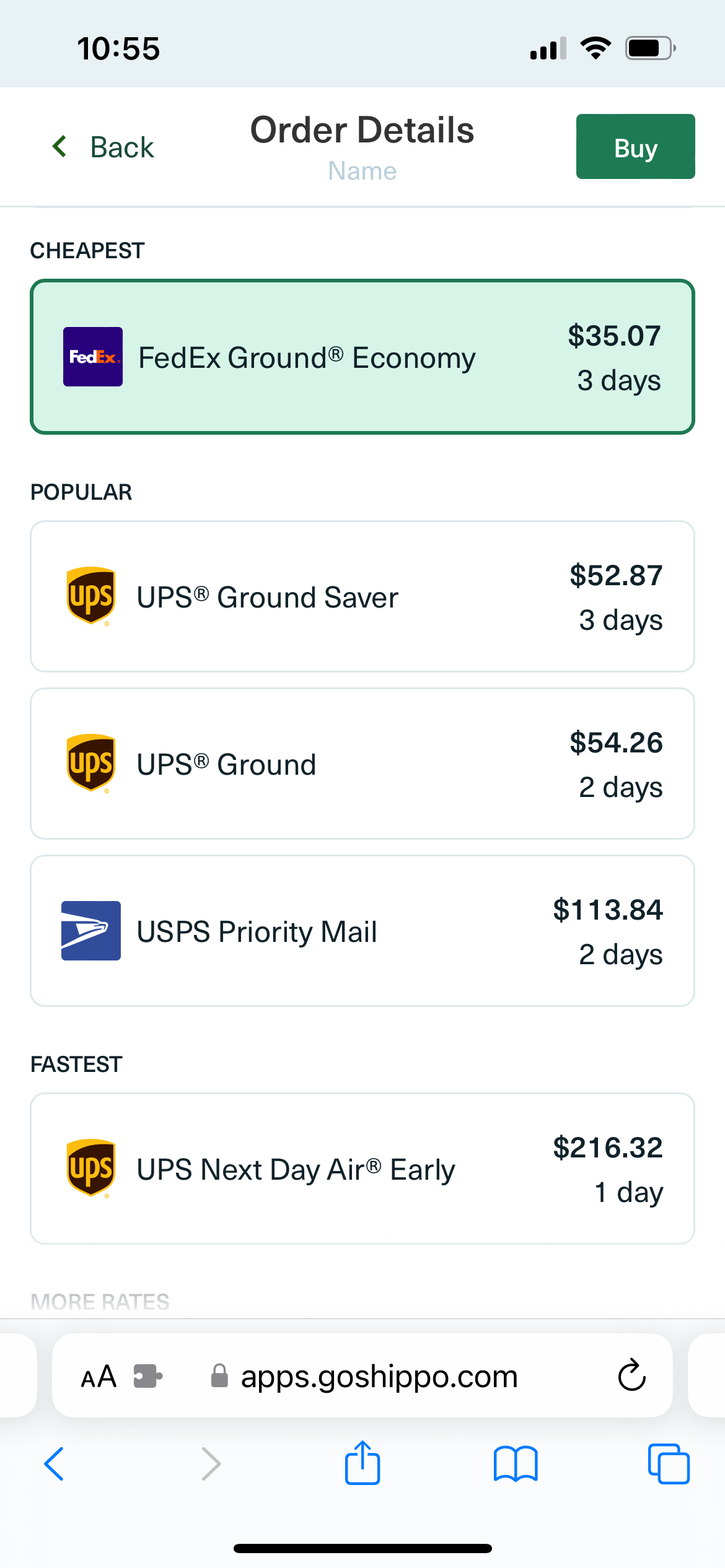The image size is (725, 1568).
Task: Tap the Back chevron arrow
Action: [59, 147]
